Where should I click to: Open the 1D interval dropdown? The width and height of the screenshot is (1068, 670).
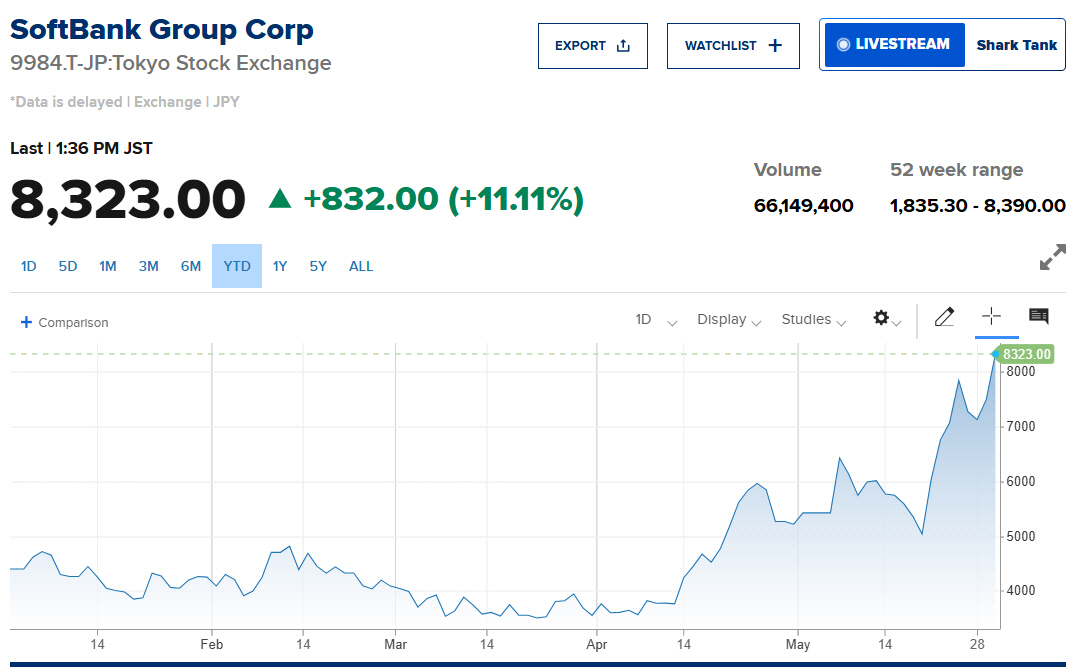(656, 319)
